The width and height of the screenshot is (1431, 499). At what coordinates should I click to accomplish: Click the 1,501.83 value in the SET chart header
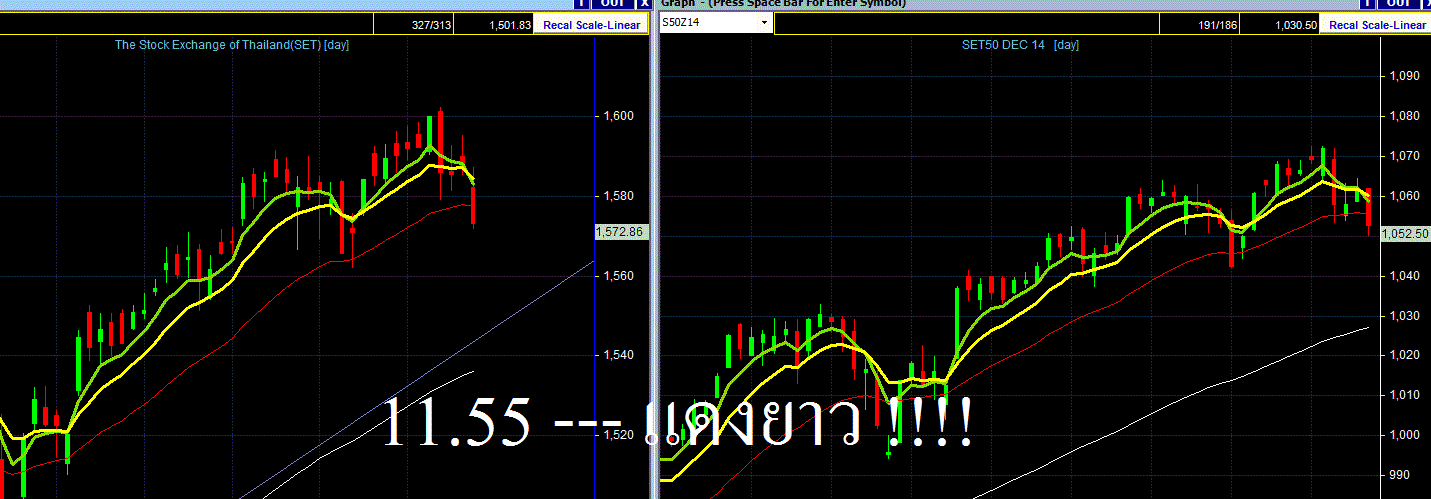click(x=510, y=25)
